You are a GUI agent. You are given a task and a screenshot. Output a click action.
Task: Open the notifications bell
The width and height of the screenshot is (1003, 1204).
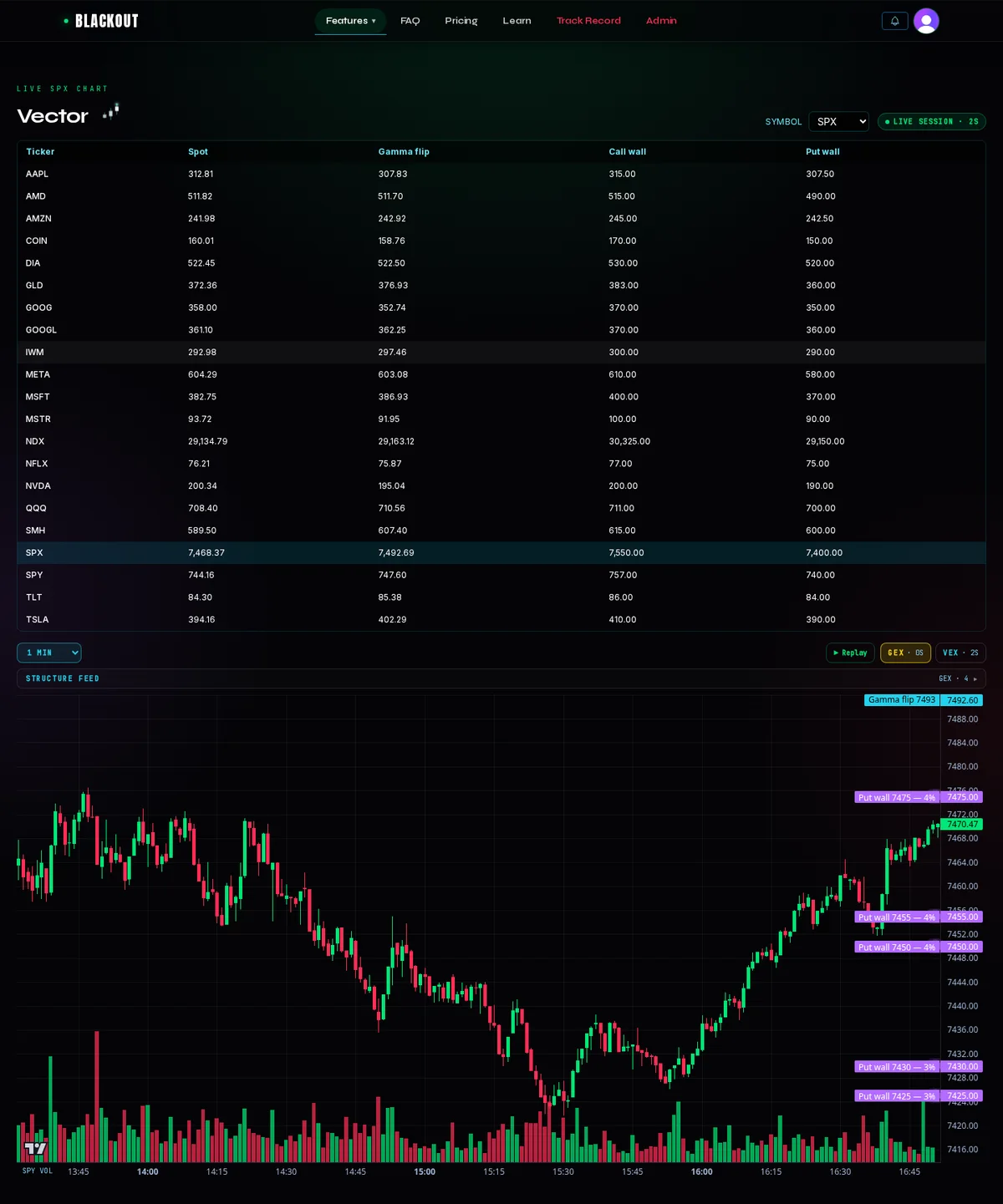pos(894,21)
